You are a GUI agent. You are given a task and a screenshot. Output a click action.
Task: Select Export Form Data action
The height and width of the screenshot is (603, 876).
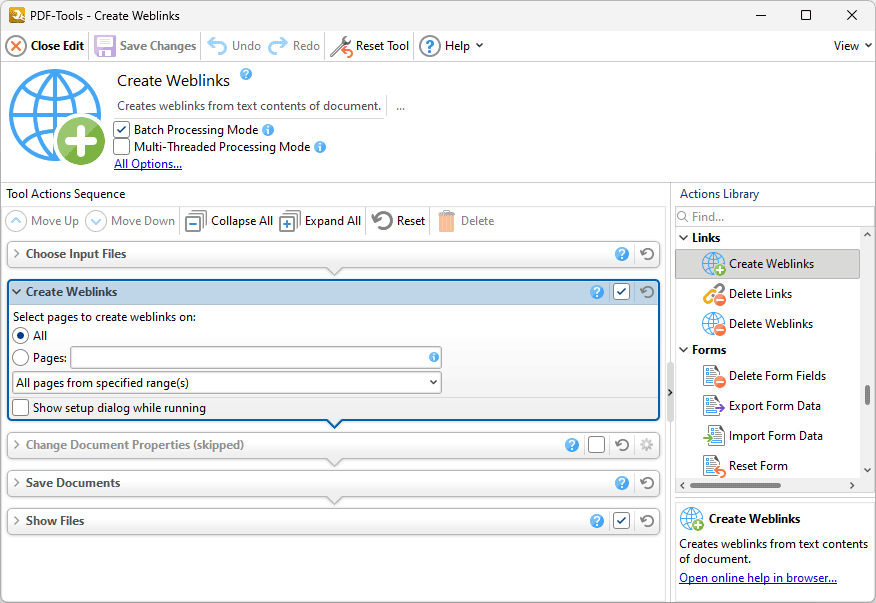[x=768, y=406]
